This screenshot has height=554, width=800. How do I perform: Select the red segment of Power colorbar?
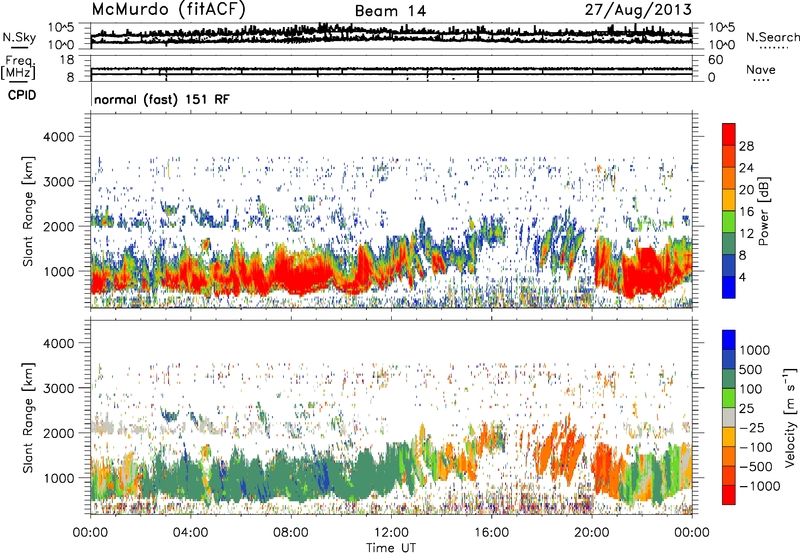click(729, 135)
